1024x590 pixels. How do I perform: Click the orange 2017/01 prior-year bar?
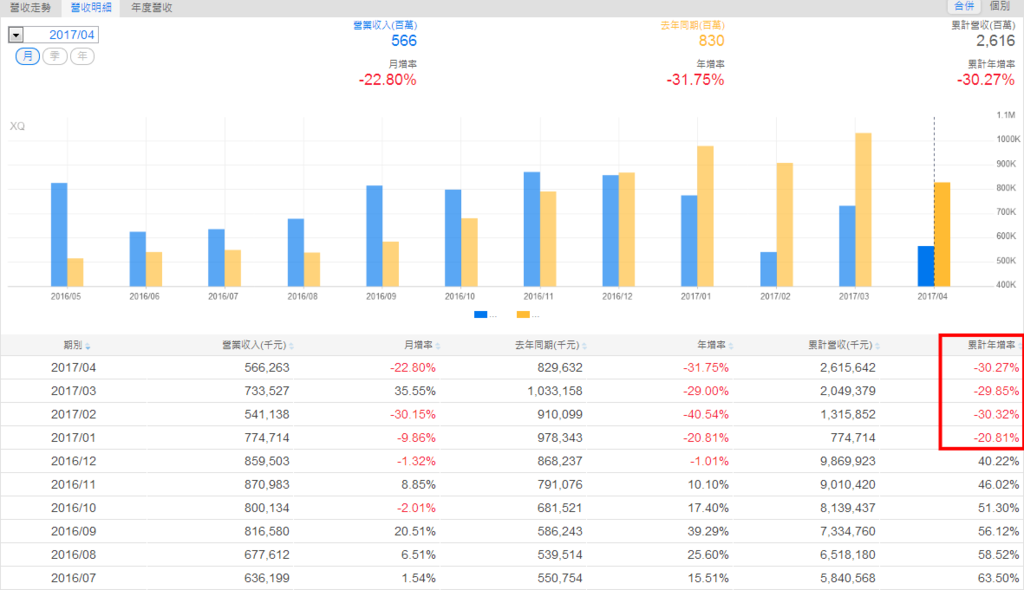tap(705, 216)
